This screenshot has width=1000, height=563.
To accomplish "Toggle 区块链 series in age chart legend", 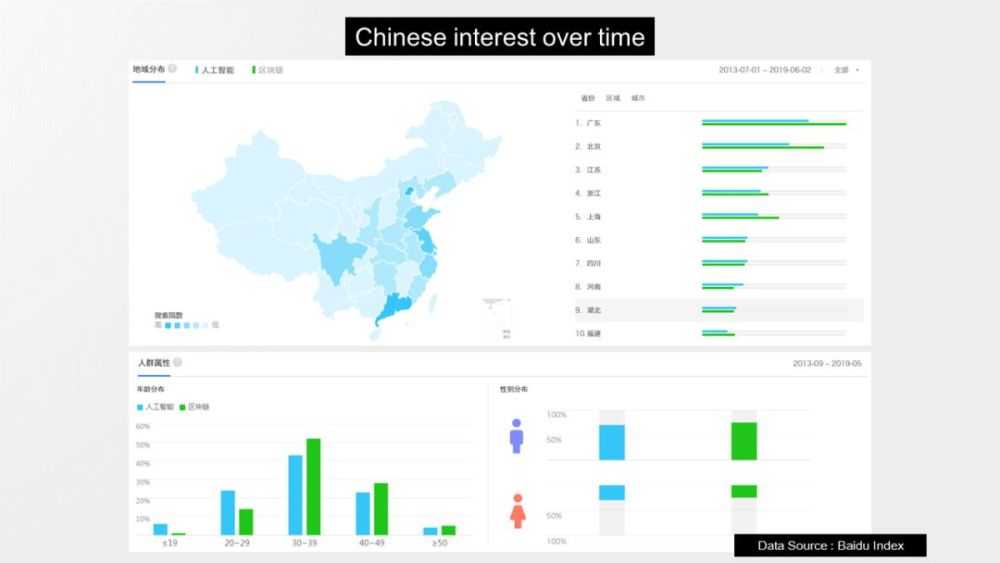I will tap(195, 407).
